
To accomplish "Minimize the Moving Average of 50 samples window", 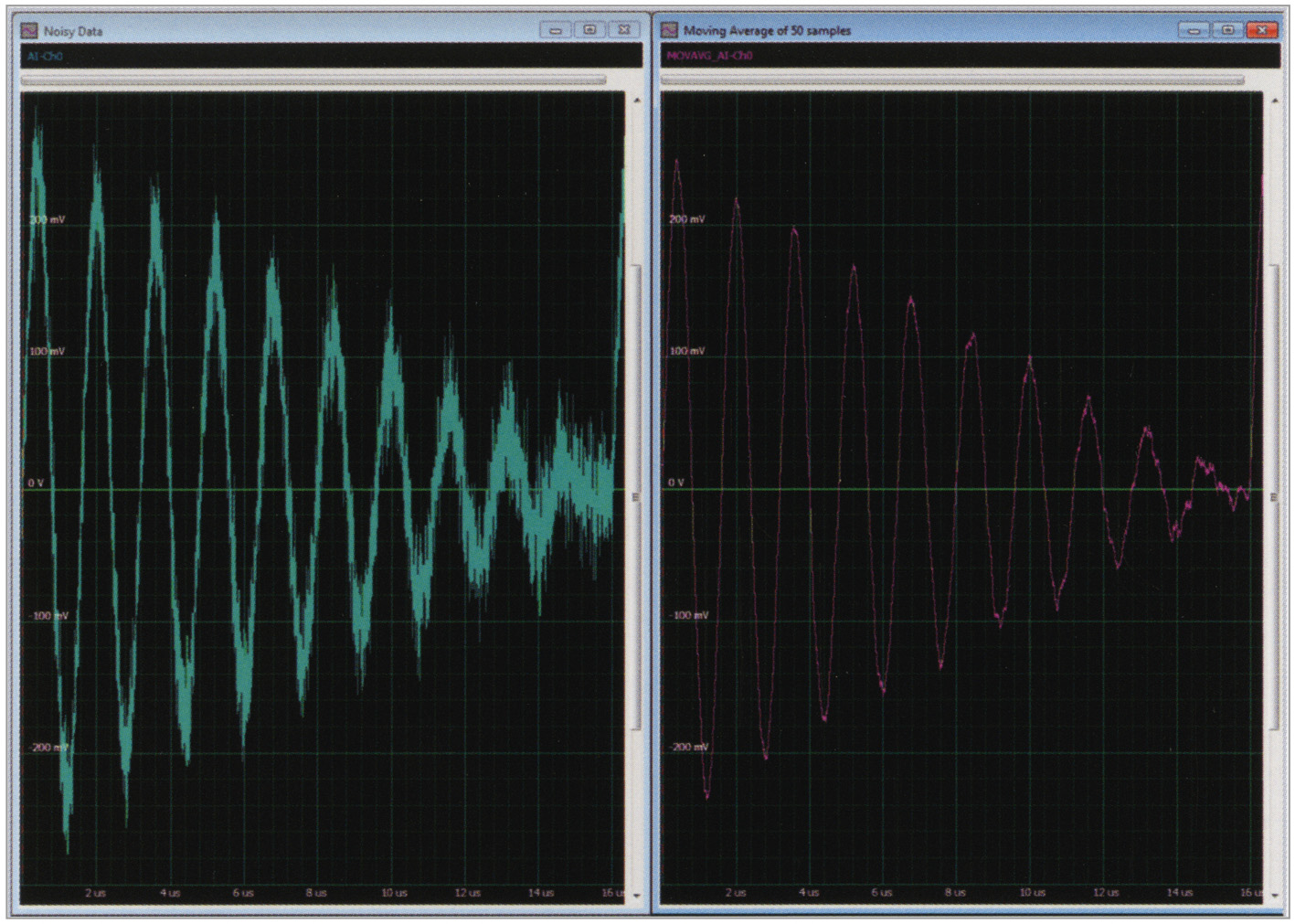I will coord(1193,30).
